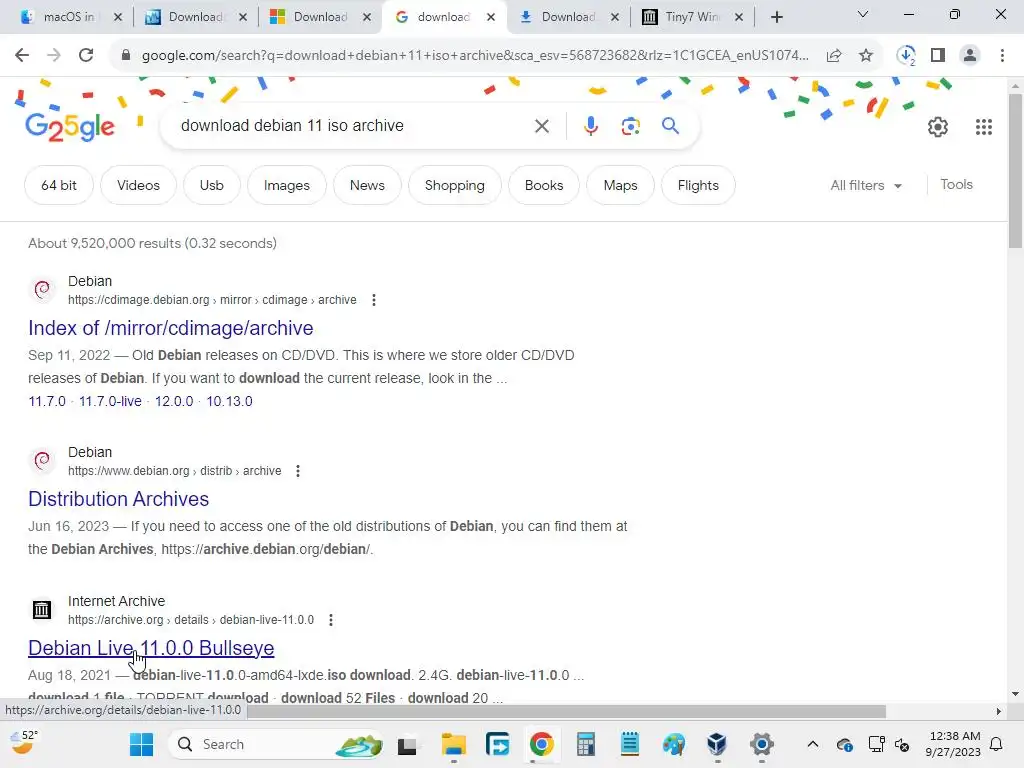Screen dimensions: 1024x768
Task: Filter results by Images
Action: click(x=287, y=185)
